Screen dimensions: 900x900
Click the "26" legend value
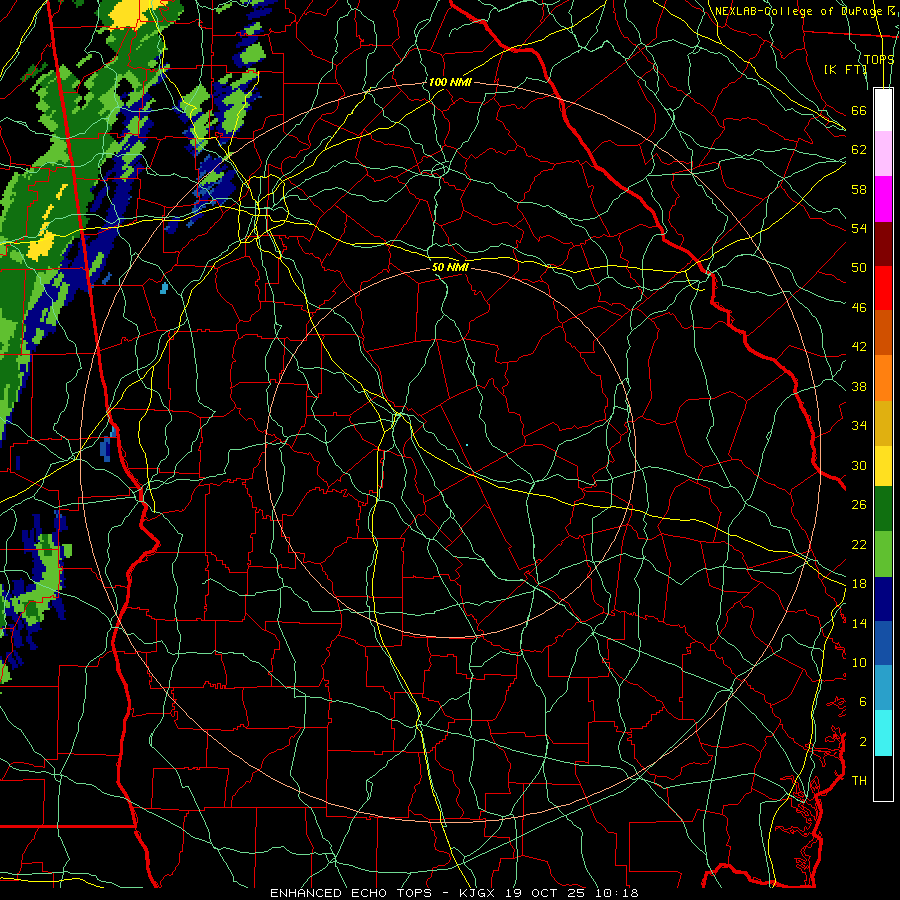pyautogui.click(x=859, y=505)
